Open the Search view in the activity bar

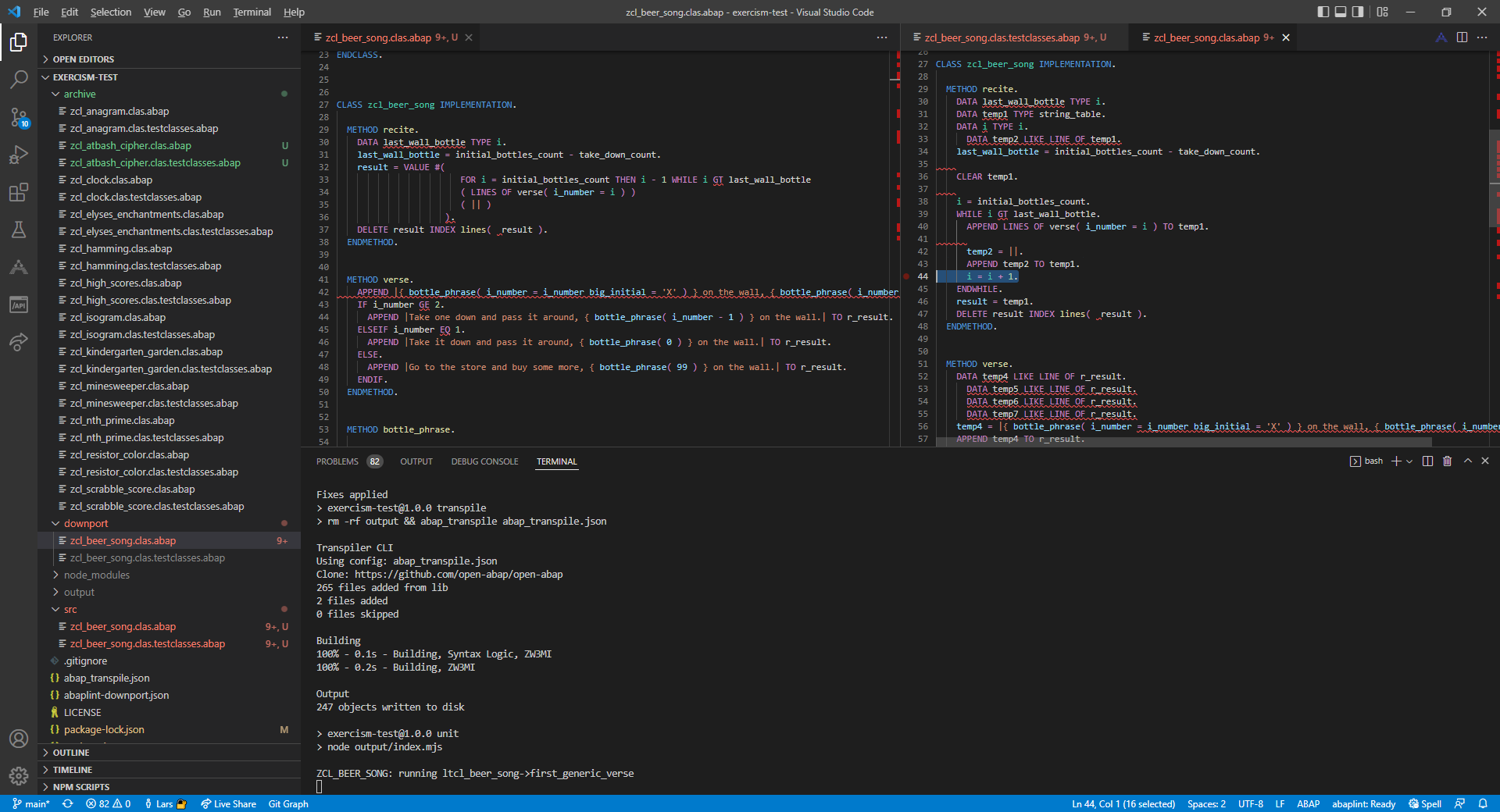[x=19, y=80]
